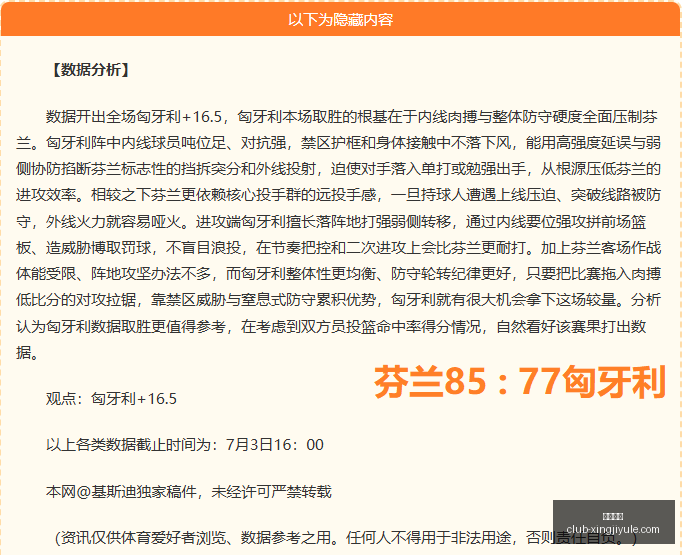Click the data cutoff time 7月3日16：00 line
The height and width of the screenshot is (555, 686).
click(x=185, y=445)
